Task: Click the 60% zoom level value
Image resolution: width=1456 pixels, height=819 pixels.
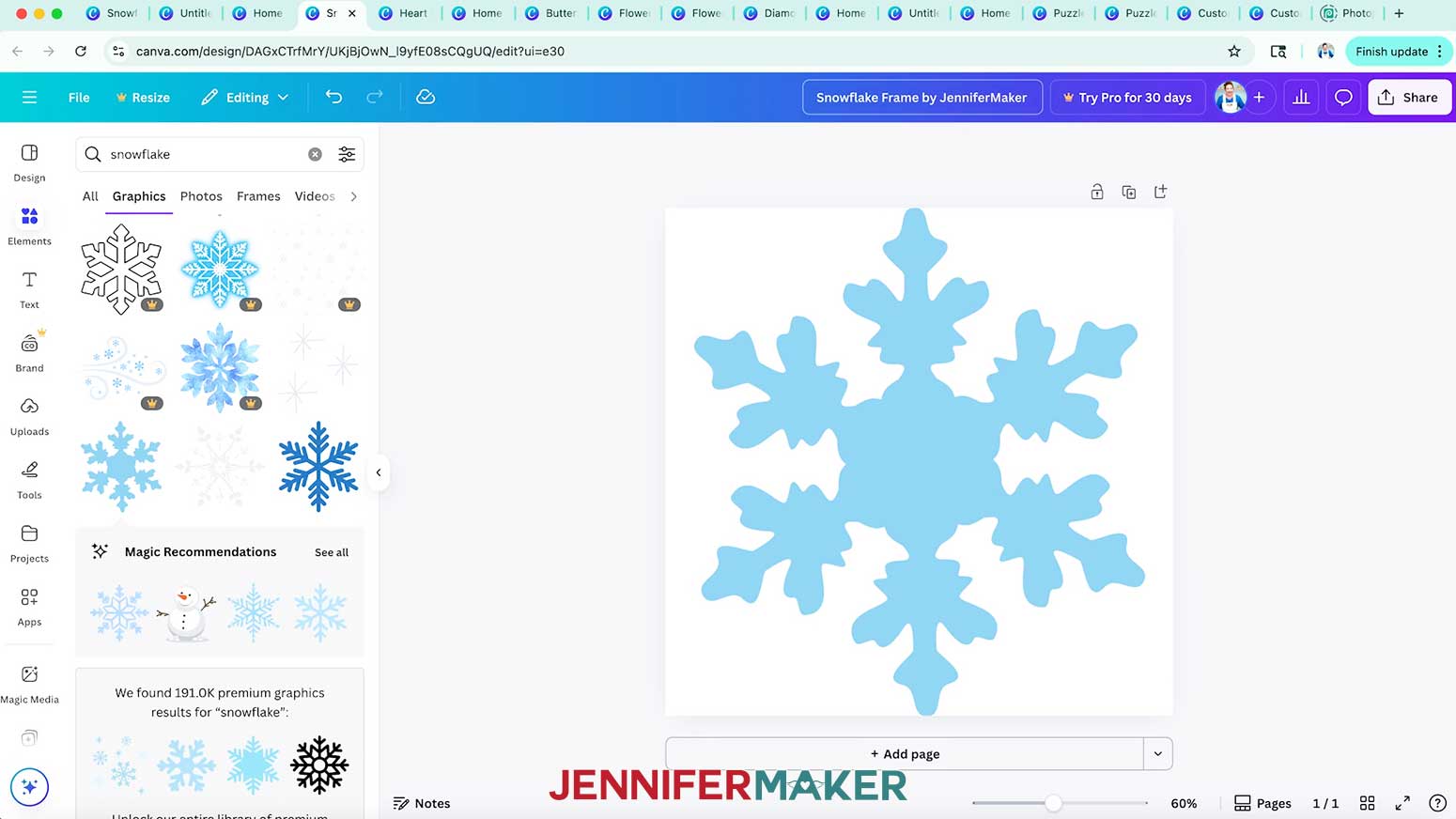Action: coord(1184,803)
